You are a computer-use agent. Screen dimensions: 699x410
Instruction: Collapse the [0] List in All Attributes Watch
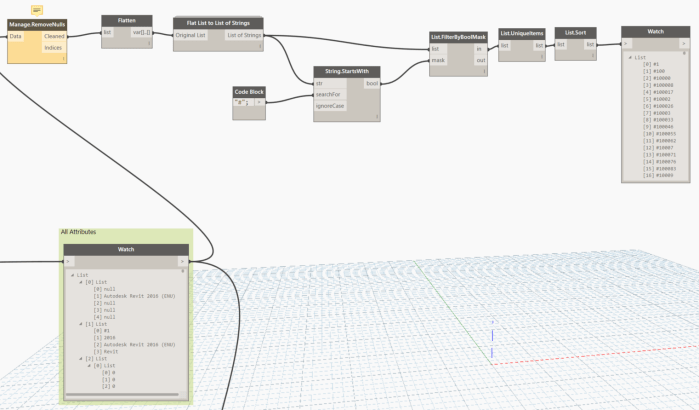[79, 282]
